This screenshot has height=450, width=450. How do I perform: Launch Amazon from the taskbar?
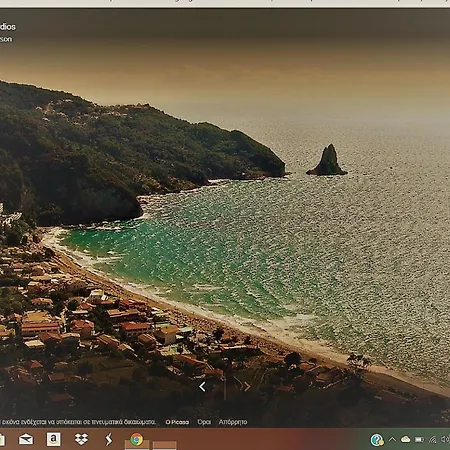click(x=54, y=439)
